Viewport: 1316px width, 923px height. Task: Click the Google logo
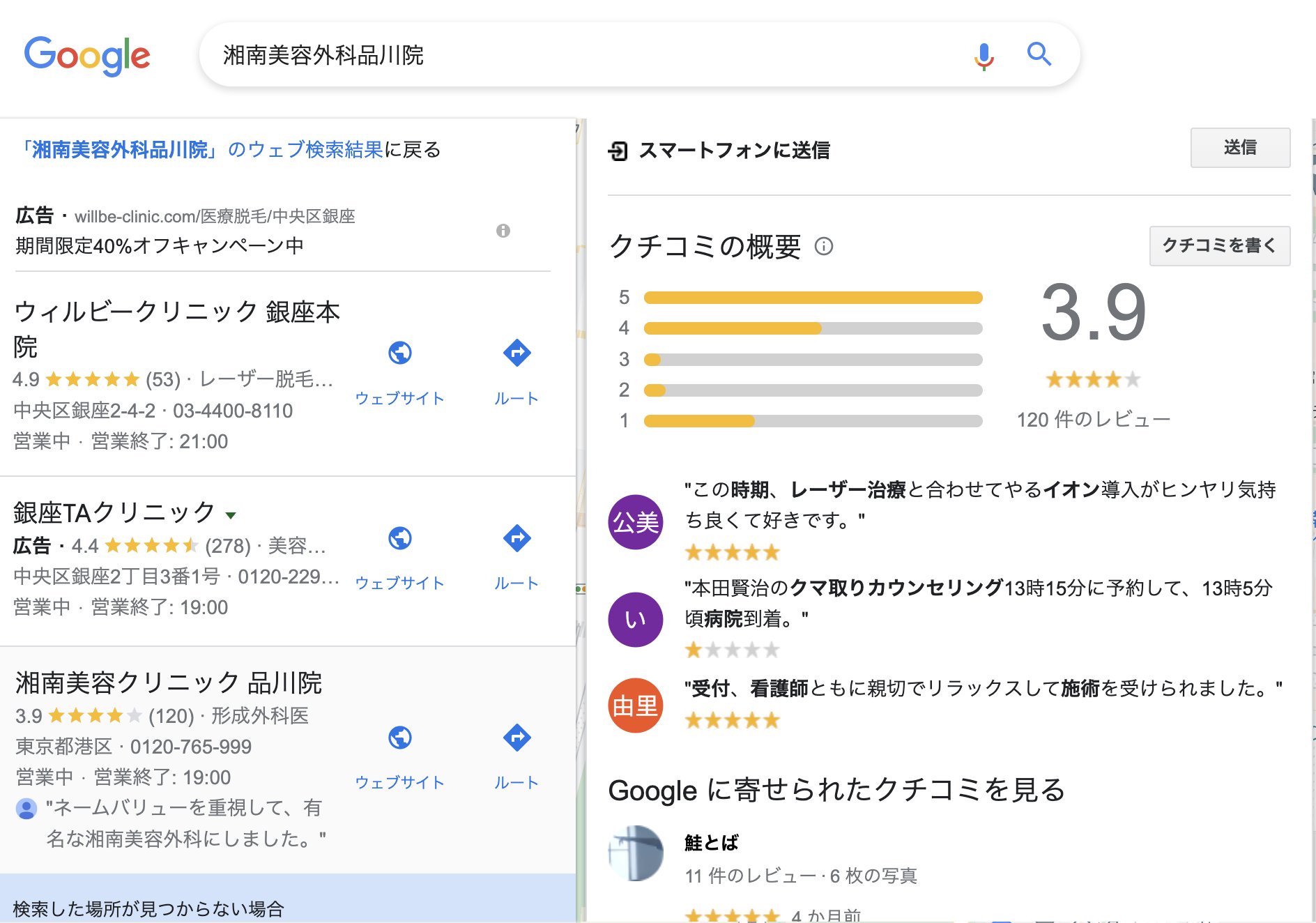(88, 54)
